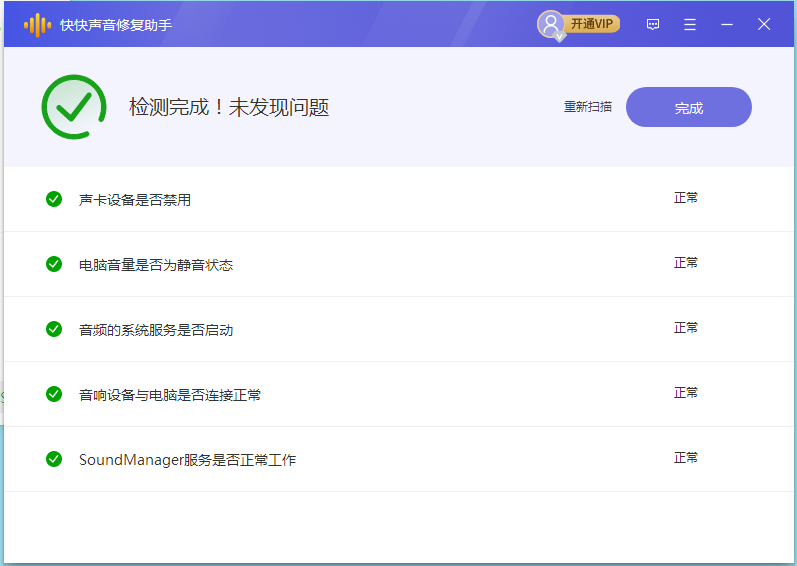Open the user avatar account icon
The image size is (797, 566).
click(550, 24)
